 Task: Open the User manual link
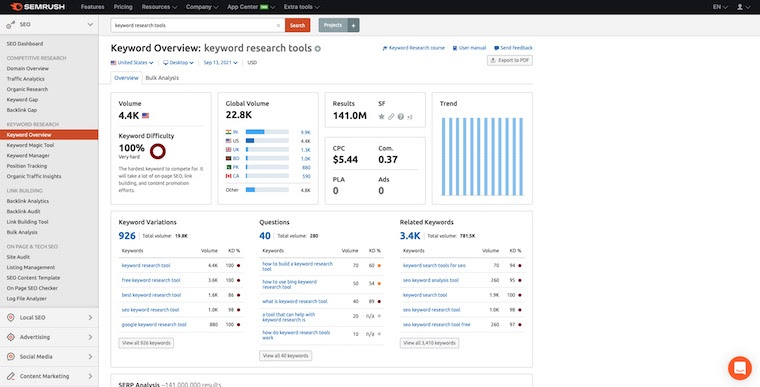[469, 48]
